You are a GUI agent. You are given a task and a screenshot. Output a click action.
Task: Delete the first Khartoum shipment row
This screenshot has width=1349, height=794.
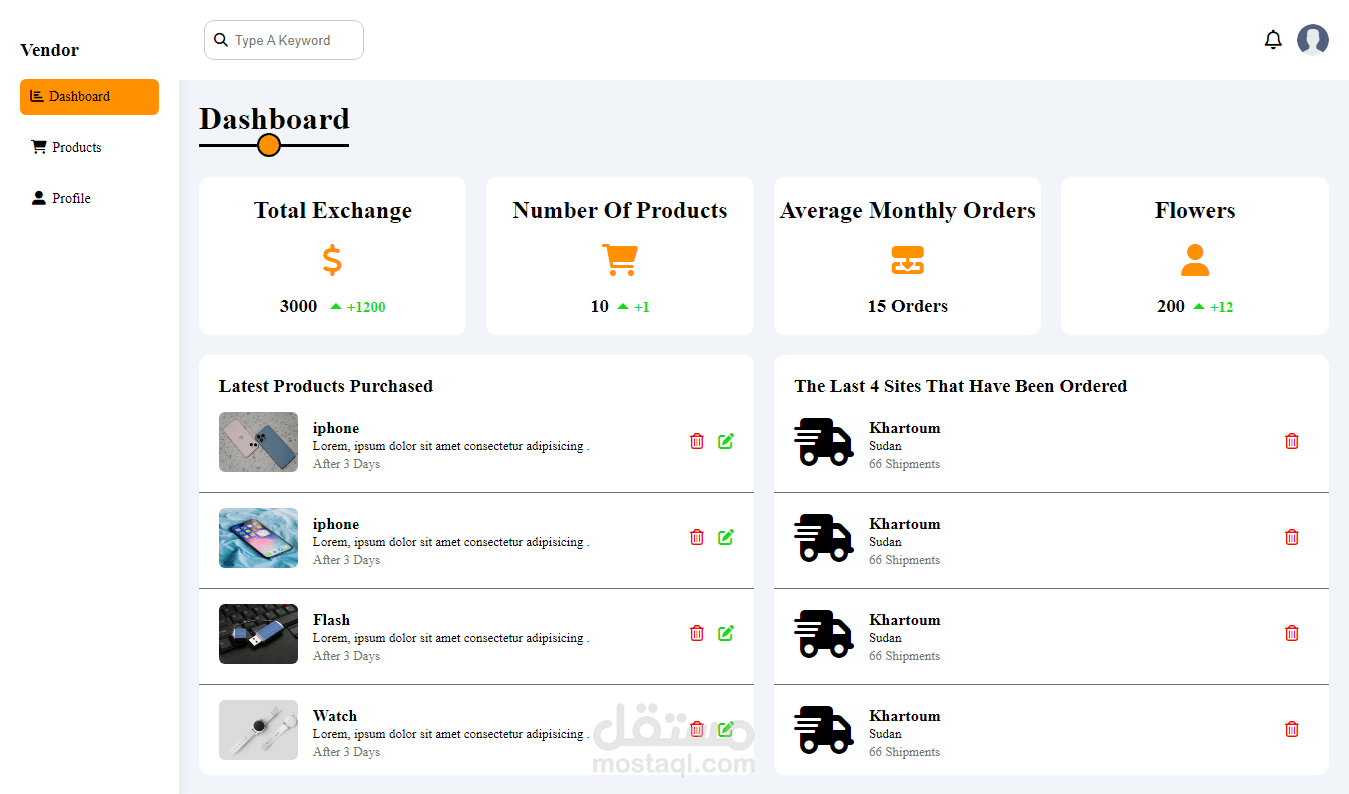point(1291,441)
